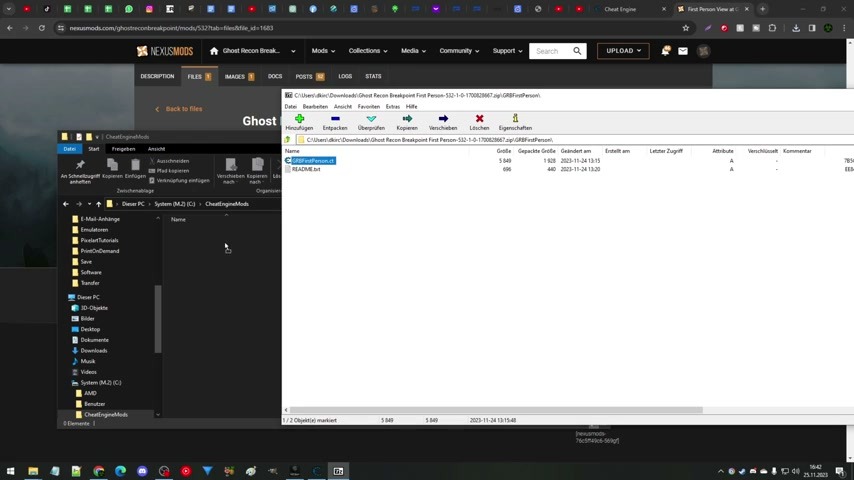Click the Nexus Mods search field

pos(550,51)
